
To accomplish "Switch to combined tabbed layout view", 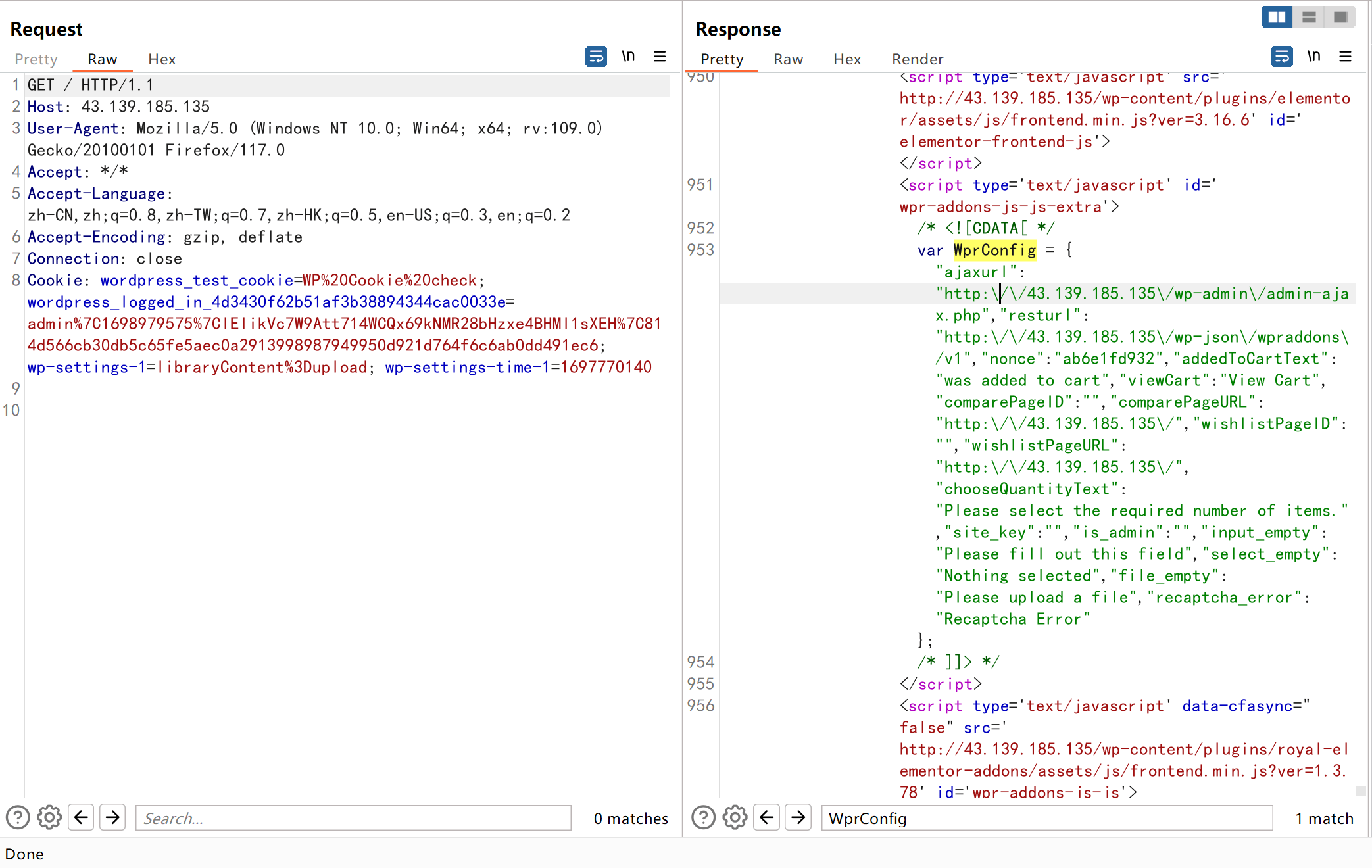I will click(1340, 17).
